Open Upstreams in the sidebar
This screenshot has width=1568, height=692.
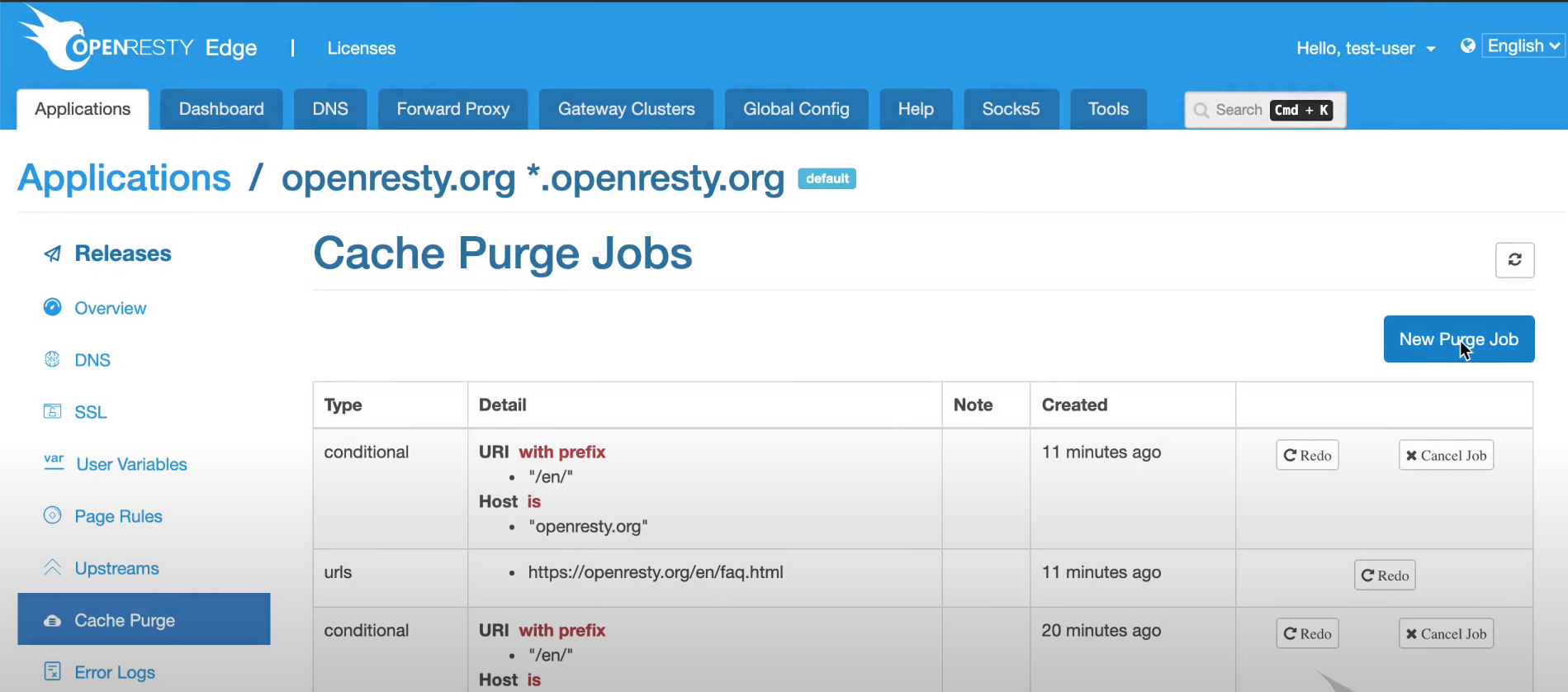pos(117,568)
